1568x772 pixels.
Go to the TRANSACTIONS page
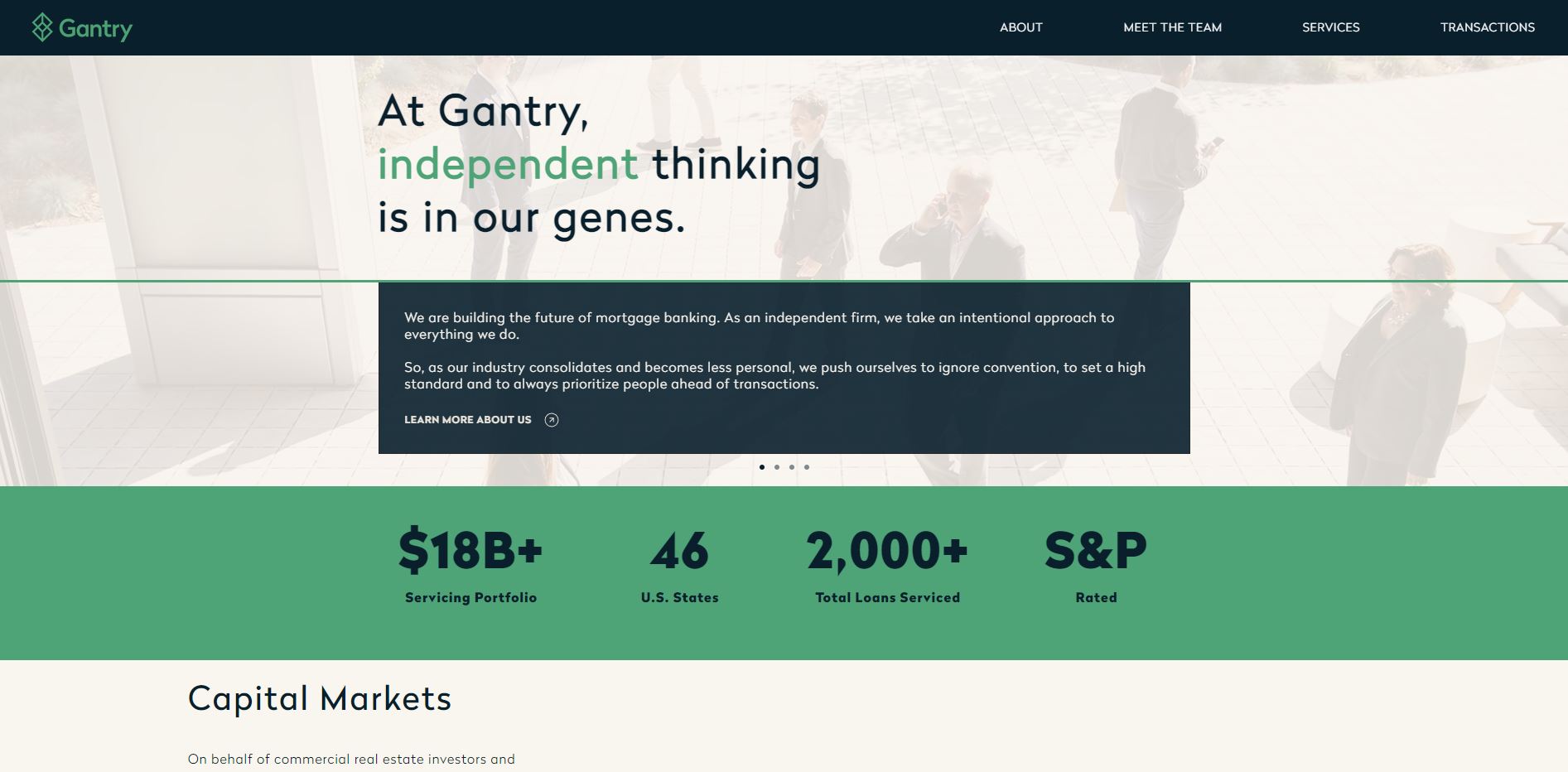pyautogui.click(x=1487, y=27)
